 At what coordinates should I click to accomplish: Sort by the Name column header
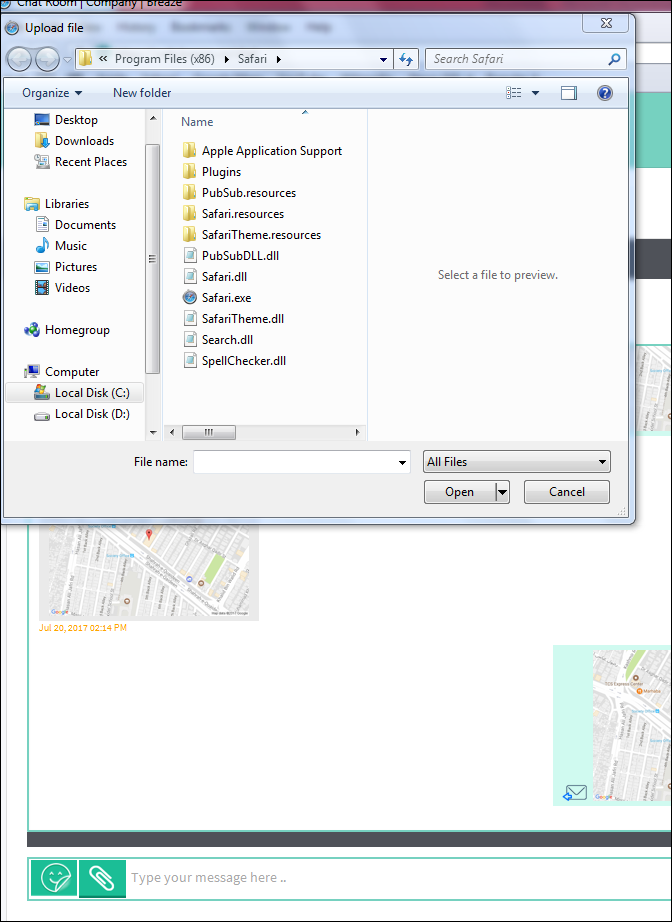point(197,122)
